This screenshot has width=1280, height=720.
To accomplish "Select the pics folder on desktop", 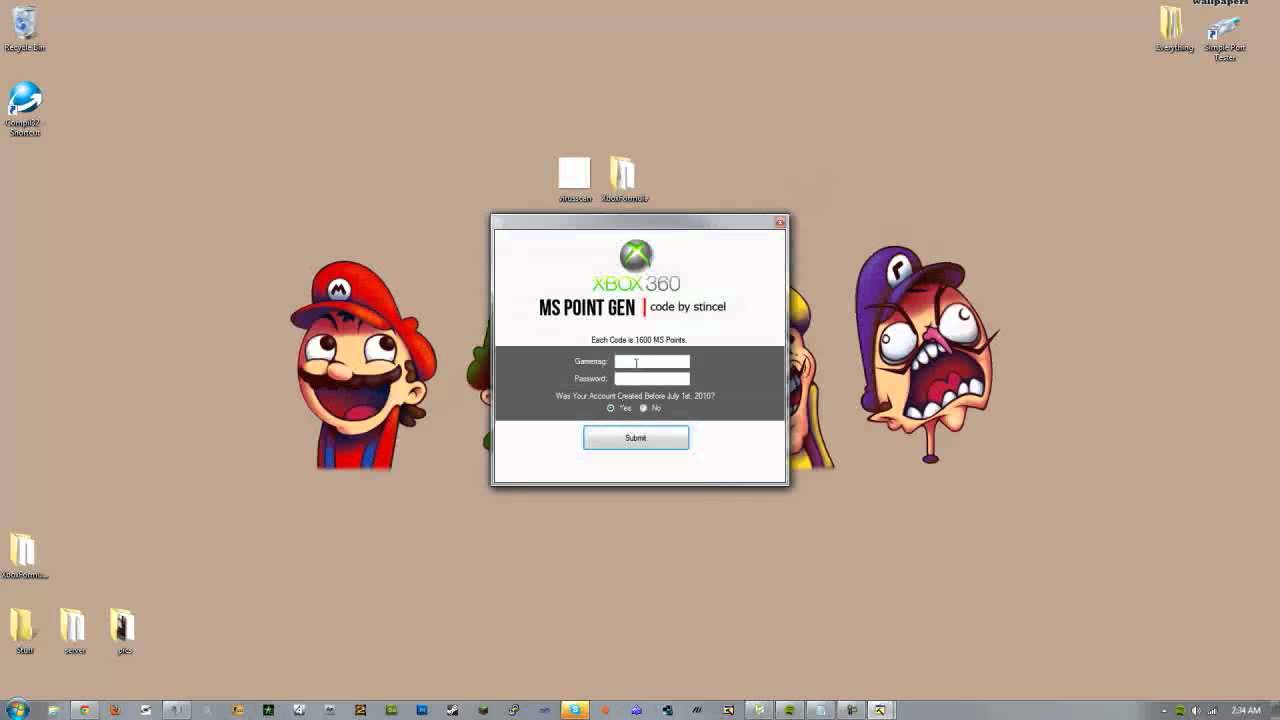I will 123,632.
